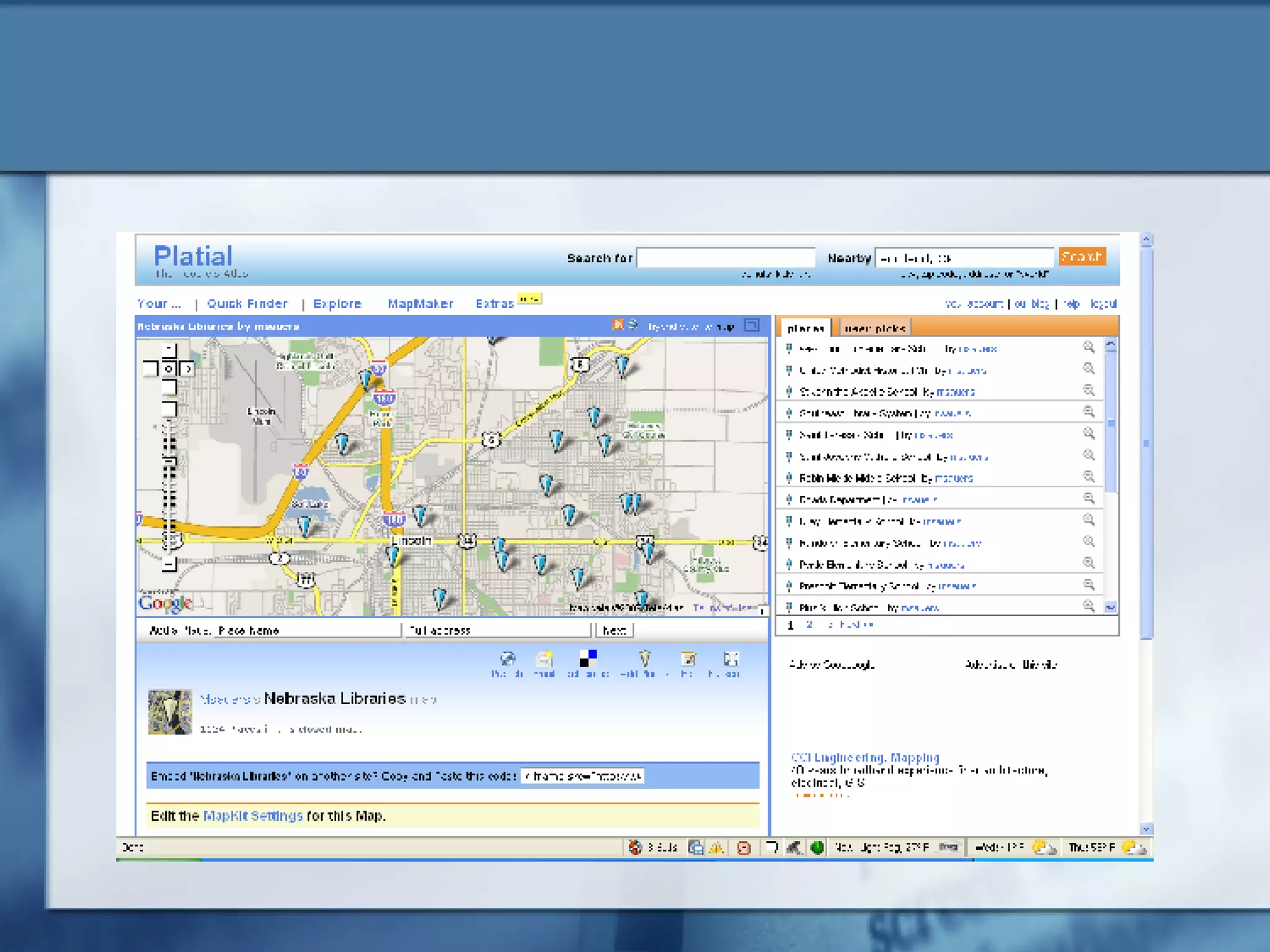Click the Search for input field
The image size is (1270, 952).
tap(726, 258)
